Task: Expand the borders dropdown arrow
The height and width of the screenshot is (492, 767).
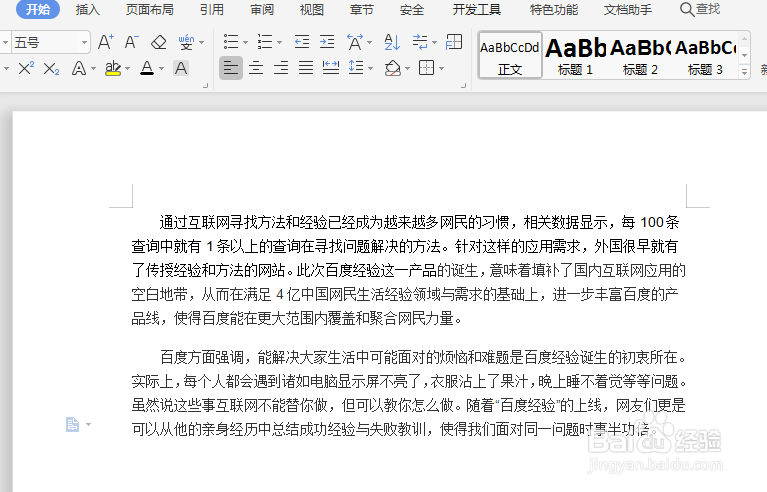Action: 441,68
